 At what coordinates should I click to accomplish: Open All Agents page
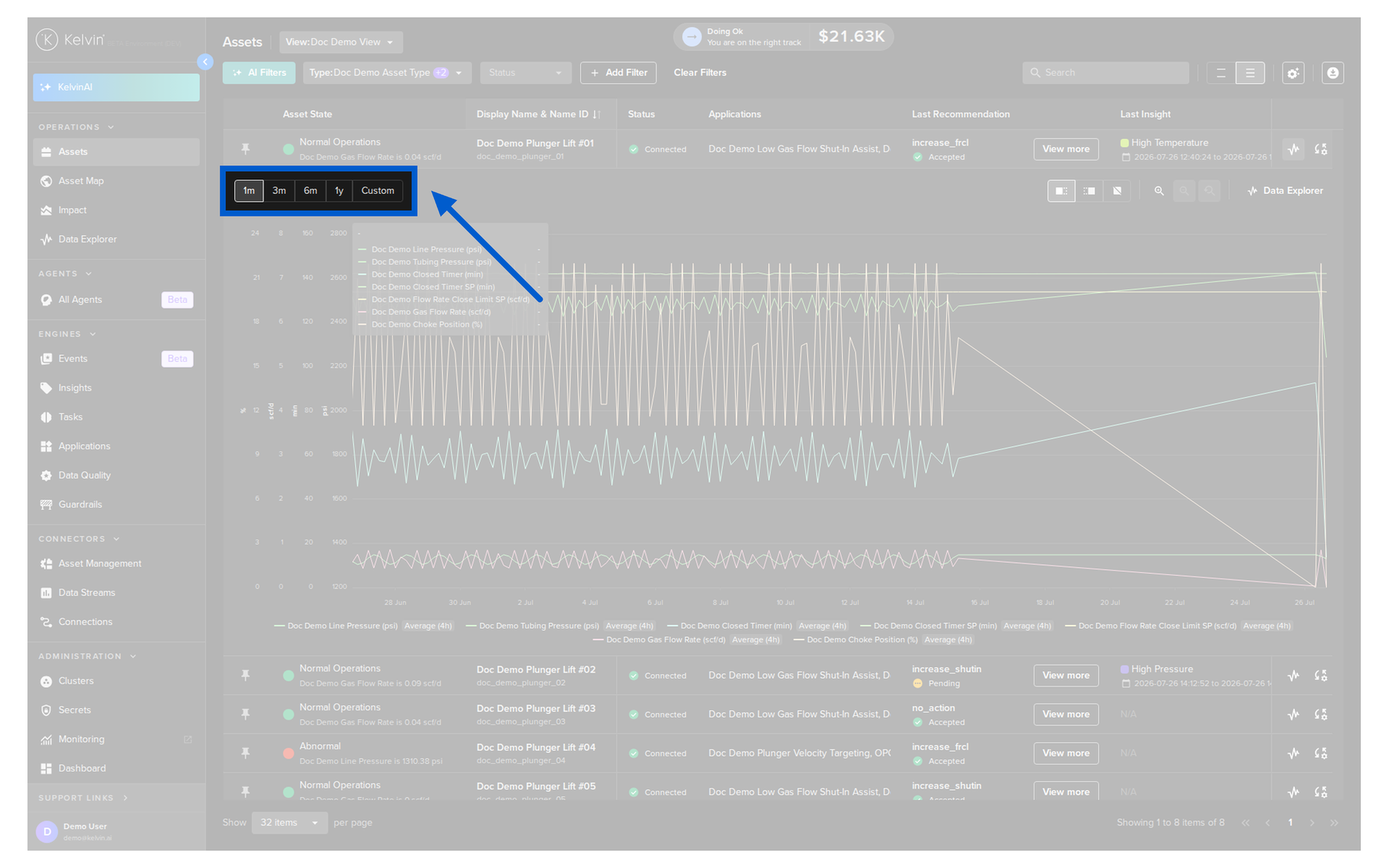coord(116,299)
